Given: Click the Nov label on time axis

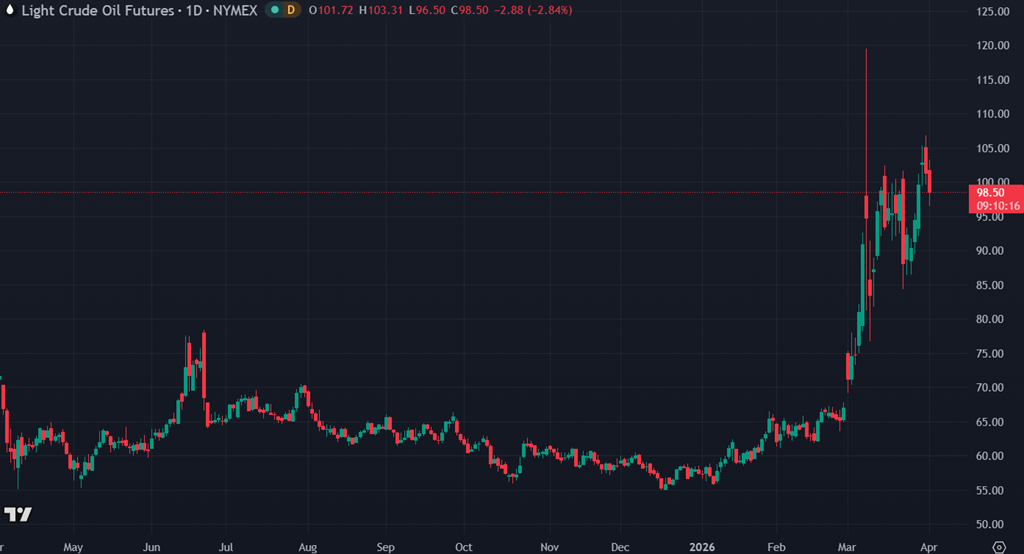Looking at the screenshot, I should pyautogui.click(x=549, y=547).
